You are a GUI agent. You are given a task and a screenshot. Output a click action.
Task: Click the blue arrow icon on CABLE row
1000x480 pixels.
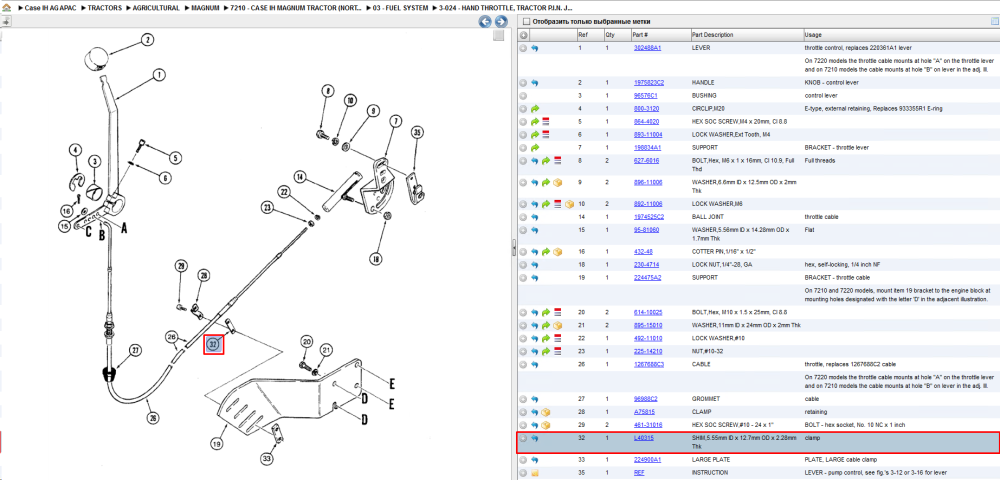[534, 364]
